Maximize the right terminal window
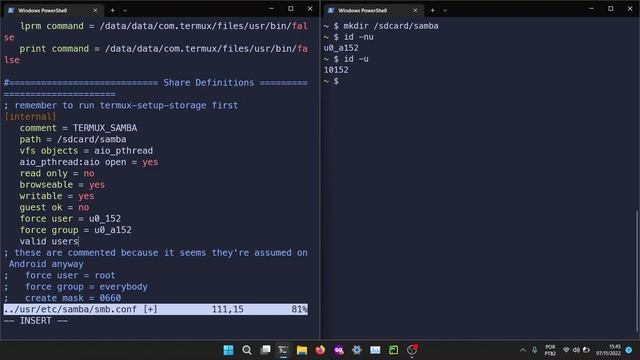The height and width of the screenshot is (360, 640). point(611,9)
